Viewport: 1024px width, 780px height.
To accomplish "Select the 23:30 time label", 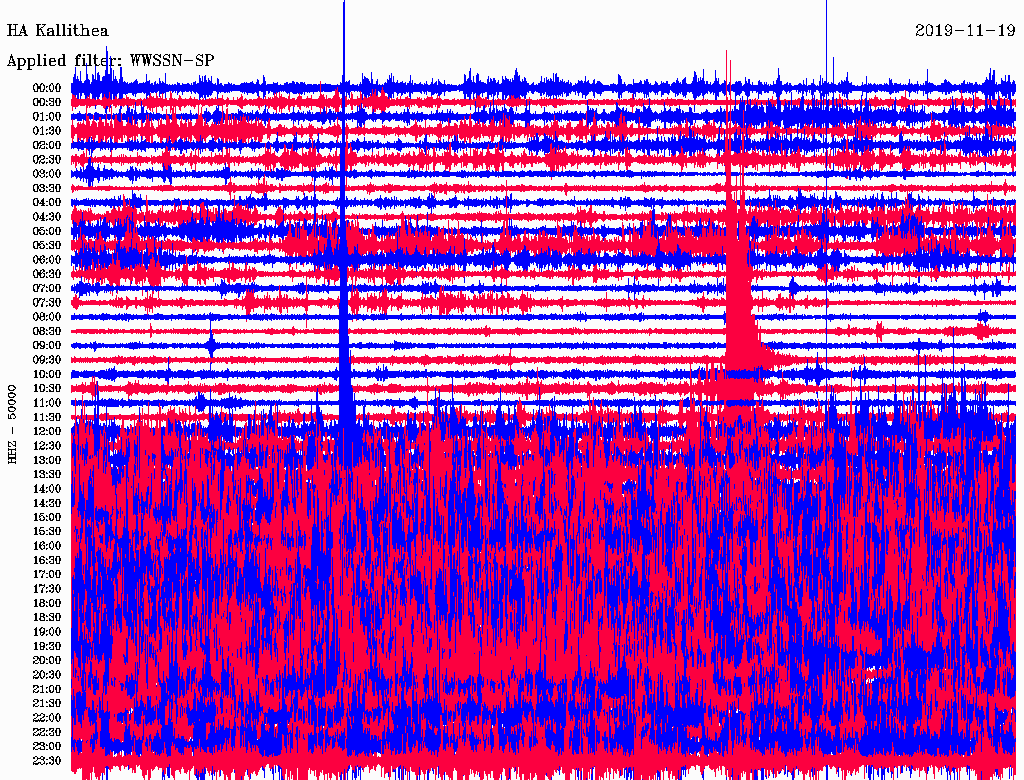I will [47, 761].
